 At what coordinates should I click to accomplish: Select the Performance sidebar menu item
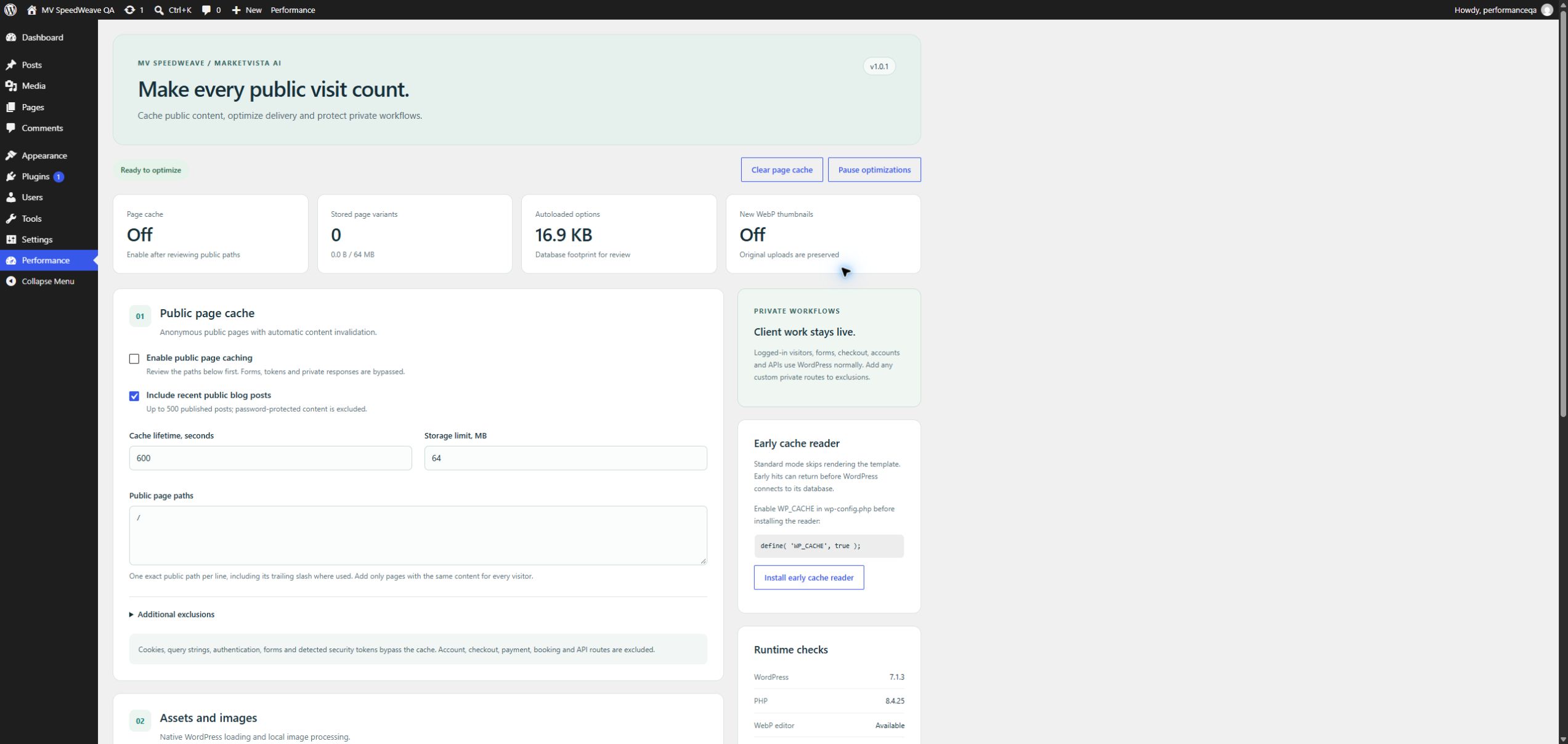pos(49,261)
